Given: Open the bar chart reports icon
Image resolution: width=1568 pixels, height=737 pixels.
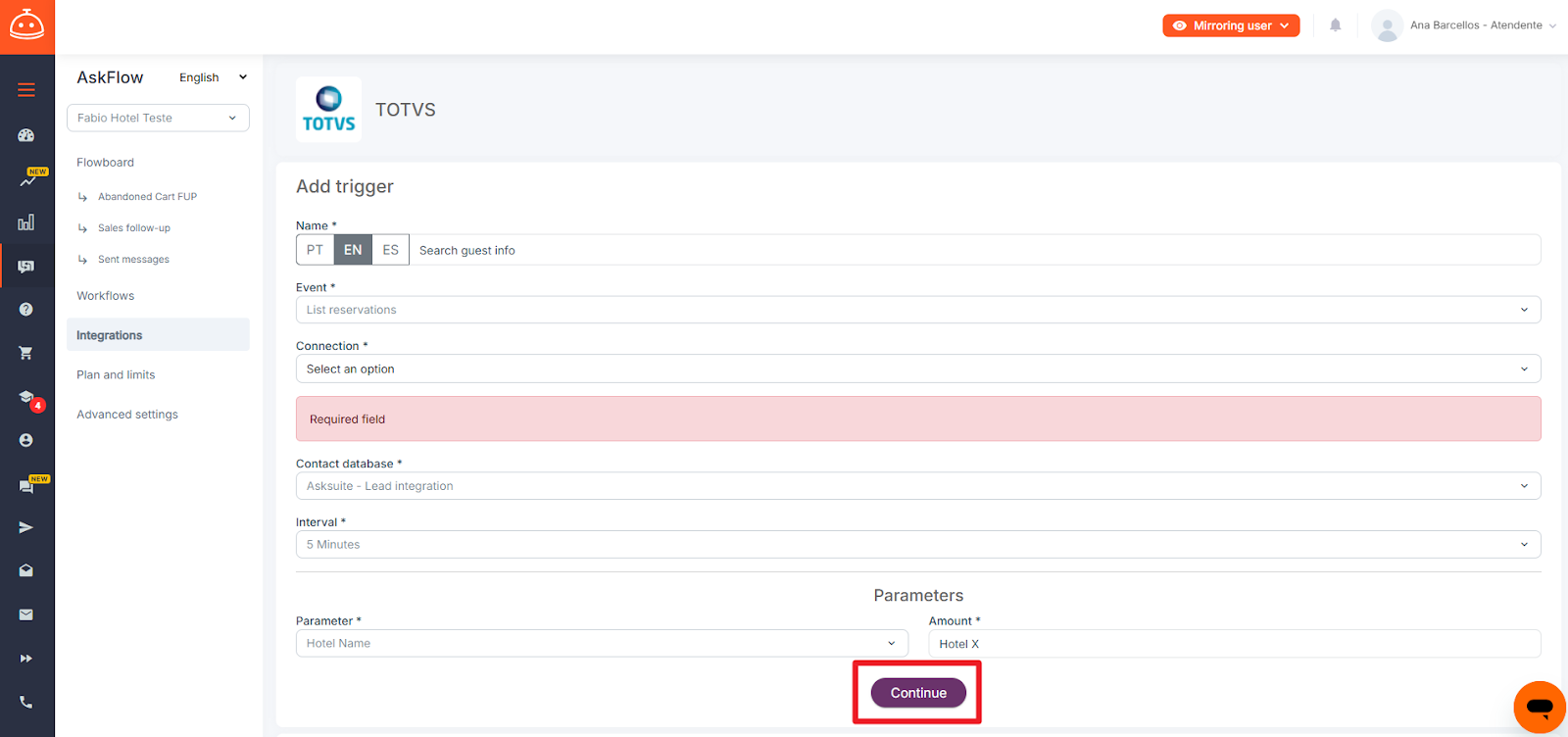Looking at the screenshot, I should click(x=26, y=222).
